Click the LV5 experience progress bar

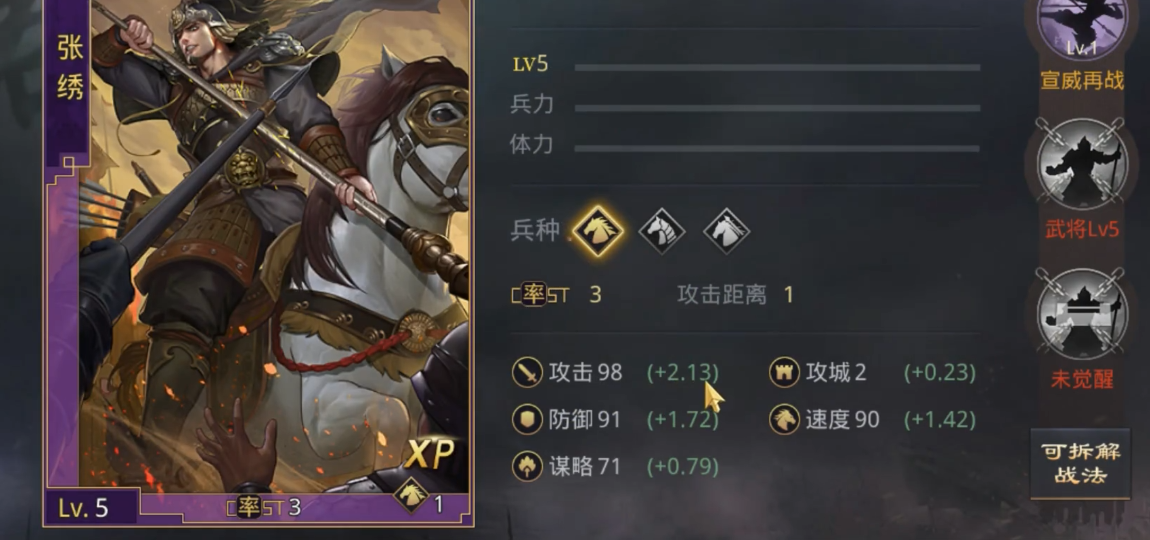pyautogui.click(x=777, y=68)
